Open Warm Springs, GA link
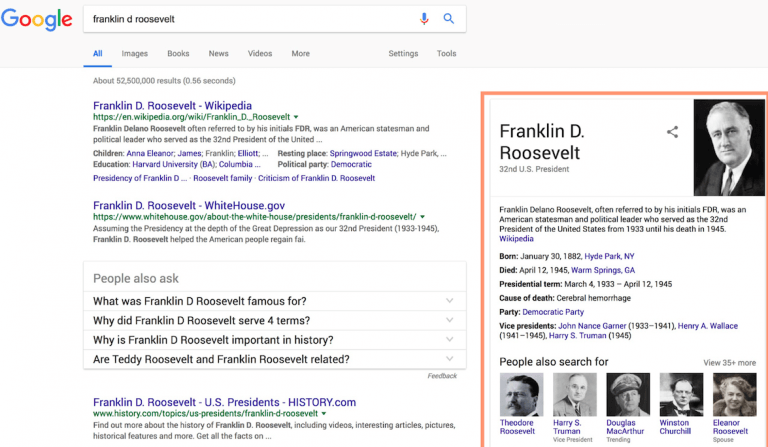Image resolution: width=768 pixels, height=447 pixels. (x=603, y=270)
